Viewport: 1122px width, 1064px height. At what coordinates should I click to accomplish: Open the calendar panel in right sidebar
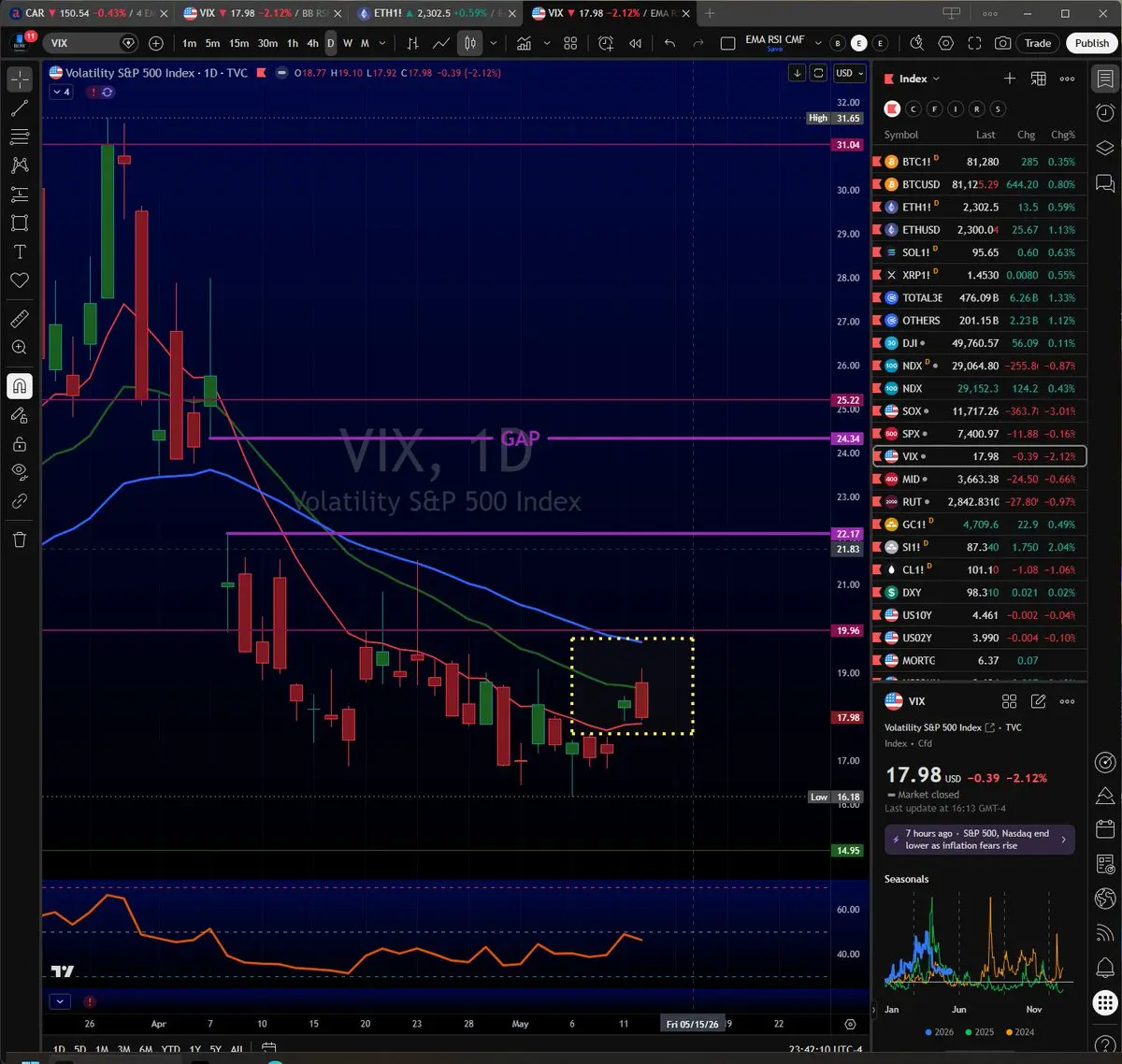[1104, 829]
